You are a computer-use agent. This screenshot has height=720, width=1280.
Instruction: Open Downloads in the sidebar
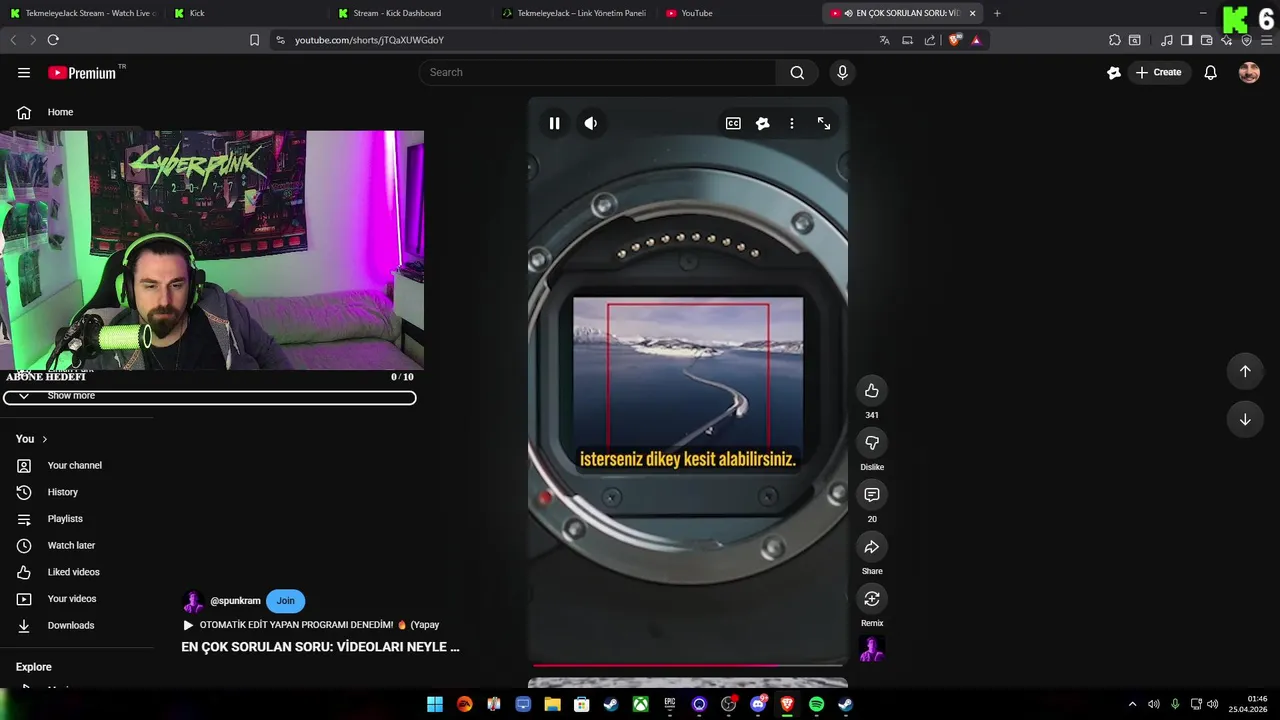[70, 625]
